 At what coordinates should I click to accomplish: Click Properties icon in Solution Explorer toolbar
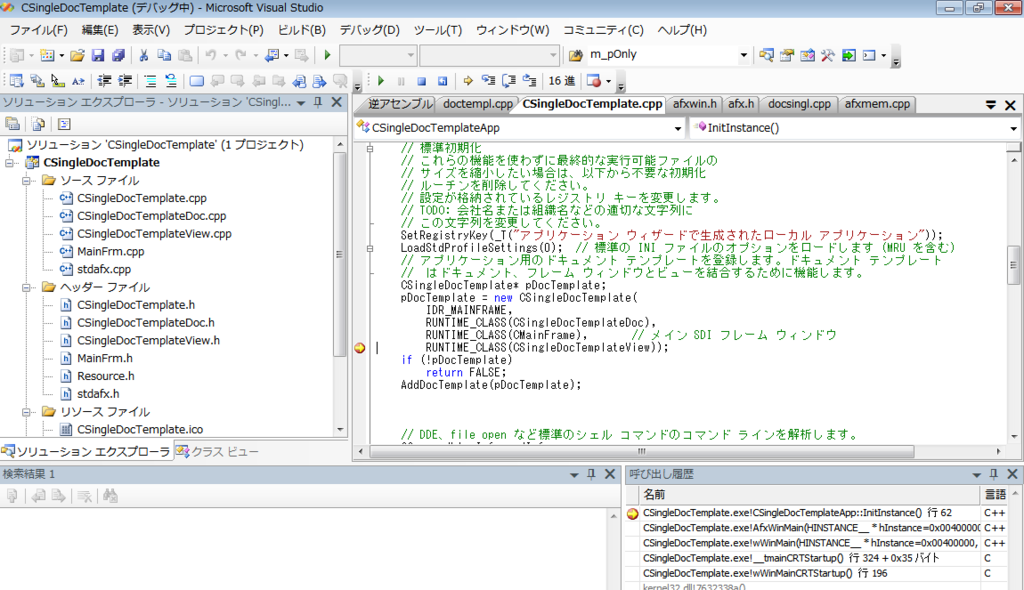[12, 124]
